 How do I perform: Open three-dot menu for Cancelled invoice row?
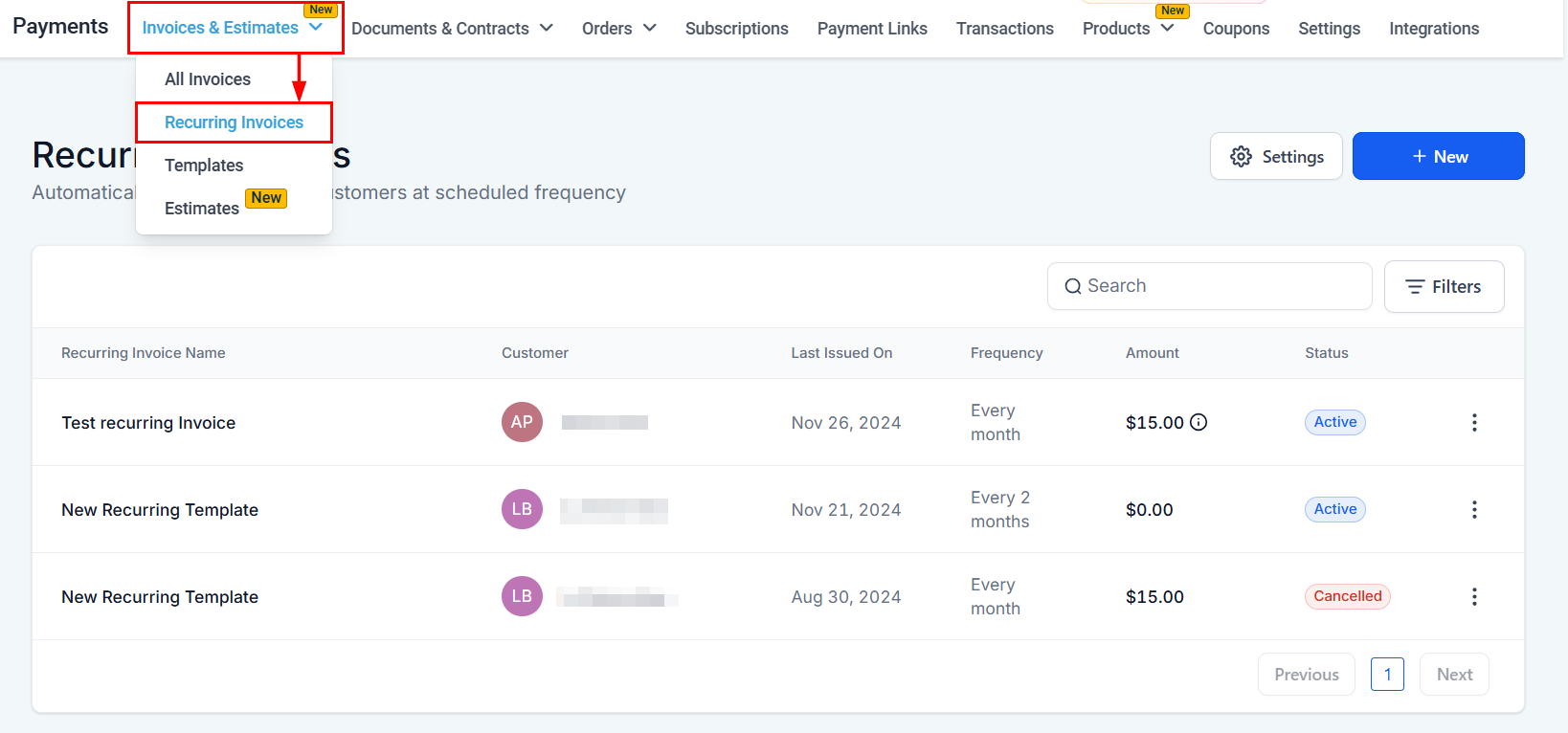pos(1474,596)
